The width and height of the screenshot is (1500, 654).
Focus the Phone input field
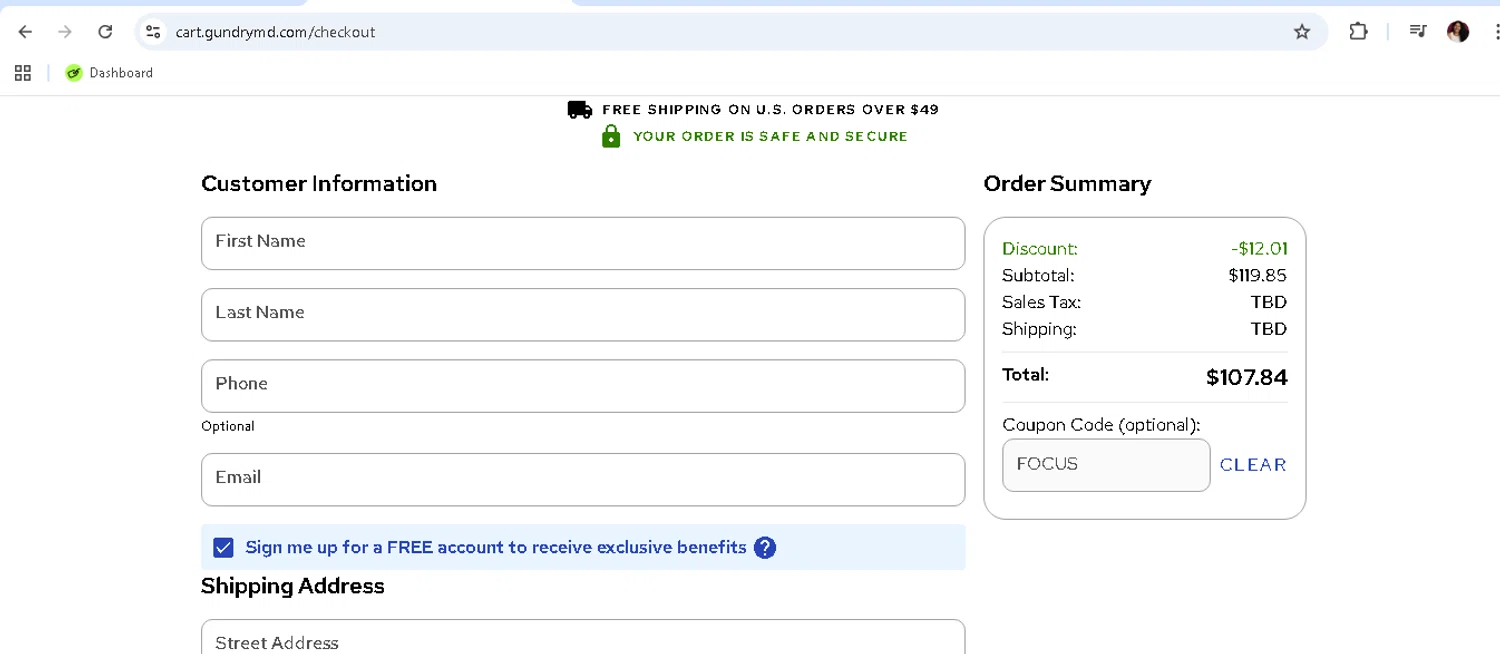click(582, 385)
